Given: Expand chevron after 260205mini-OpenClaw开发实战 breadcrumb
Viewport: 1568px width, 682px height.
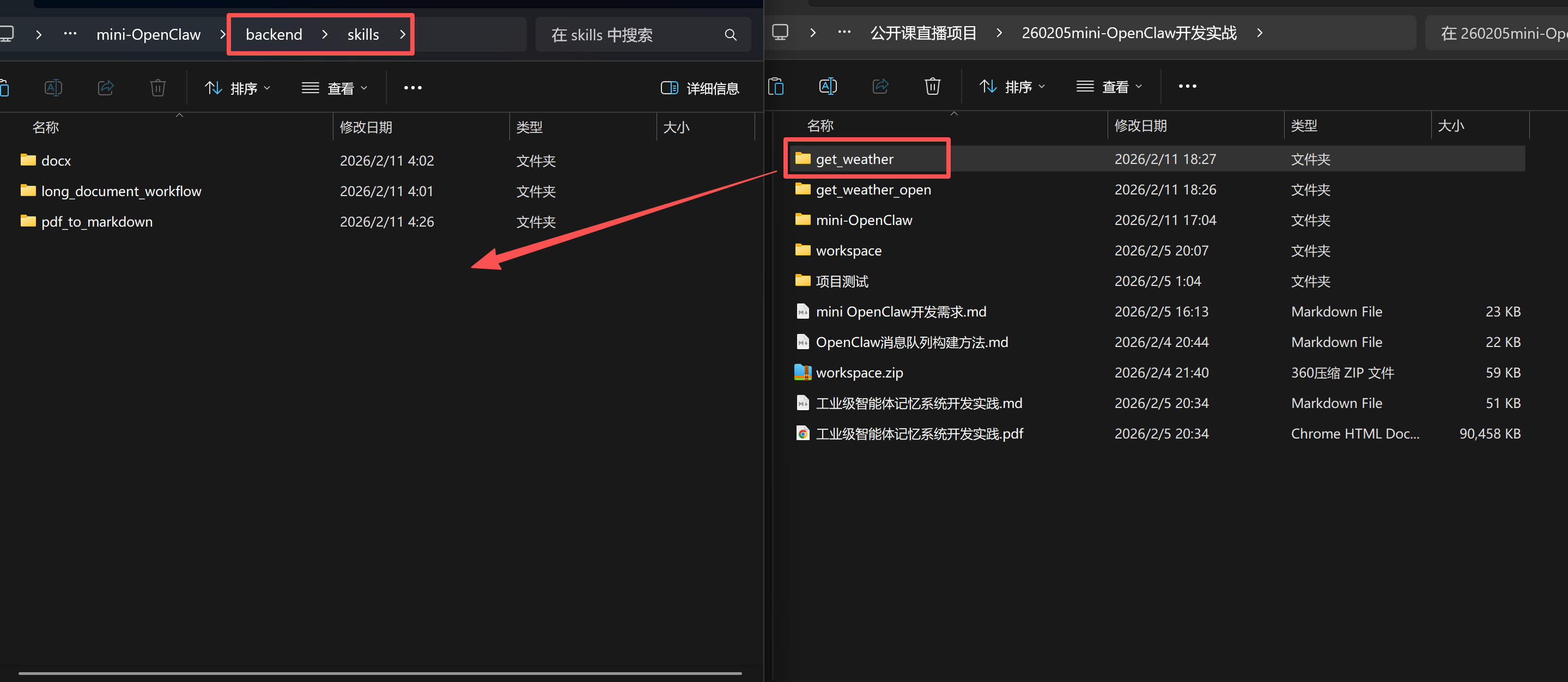Looking at the screenshot, I should (1260, 33).
